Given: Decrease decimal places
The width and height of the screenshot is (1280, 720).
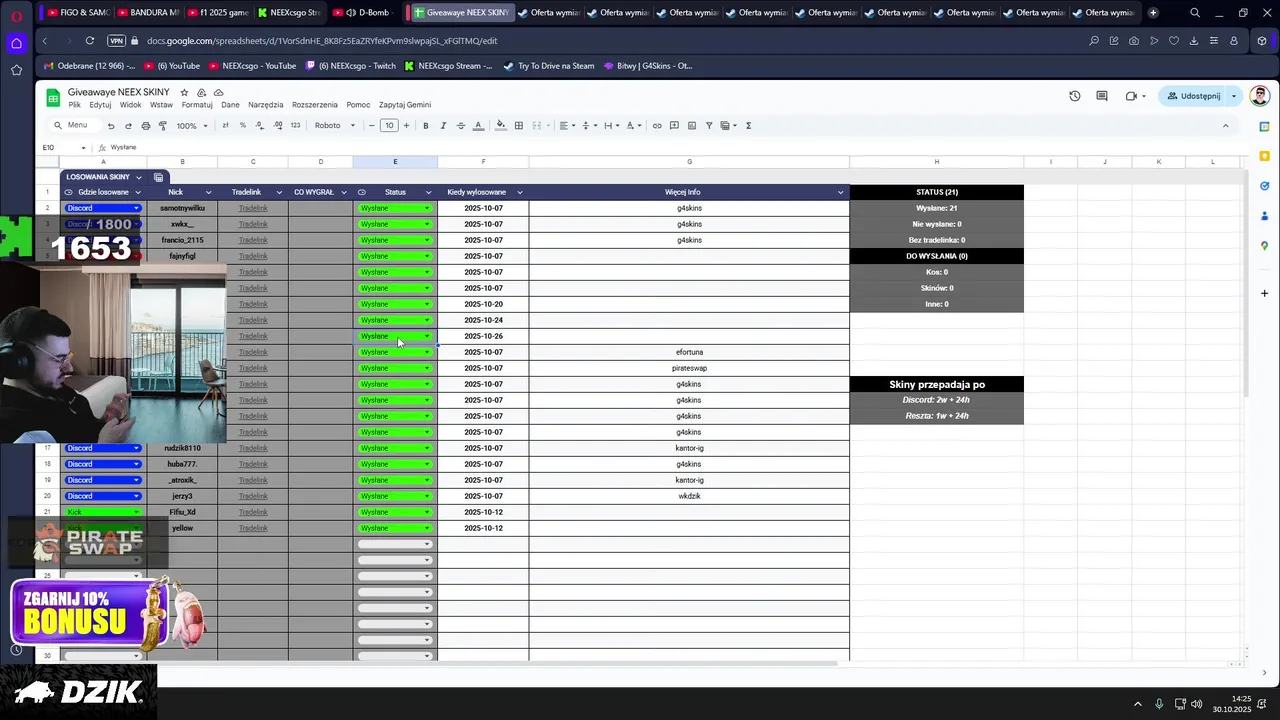Looking at the screenshot, I should coord(260,126).
